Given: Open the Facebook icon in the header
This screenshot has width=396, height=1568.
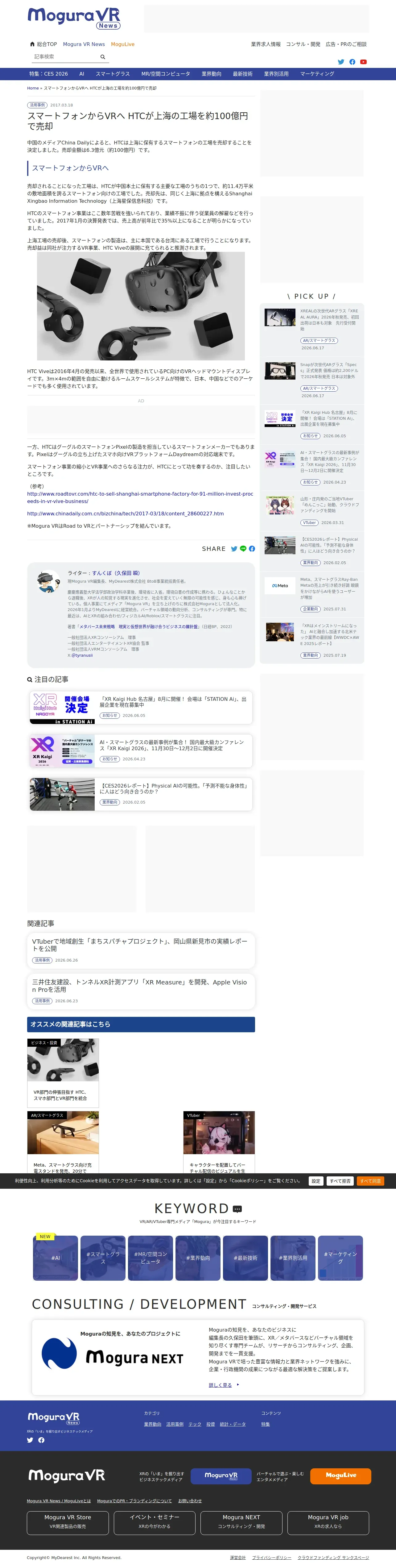Looking at the screenshot, I should [x=352, y=62].
